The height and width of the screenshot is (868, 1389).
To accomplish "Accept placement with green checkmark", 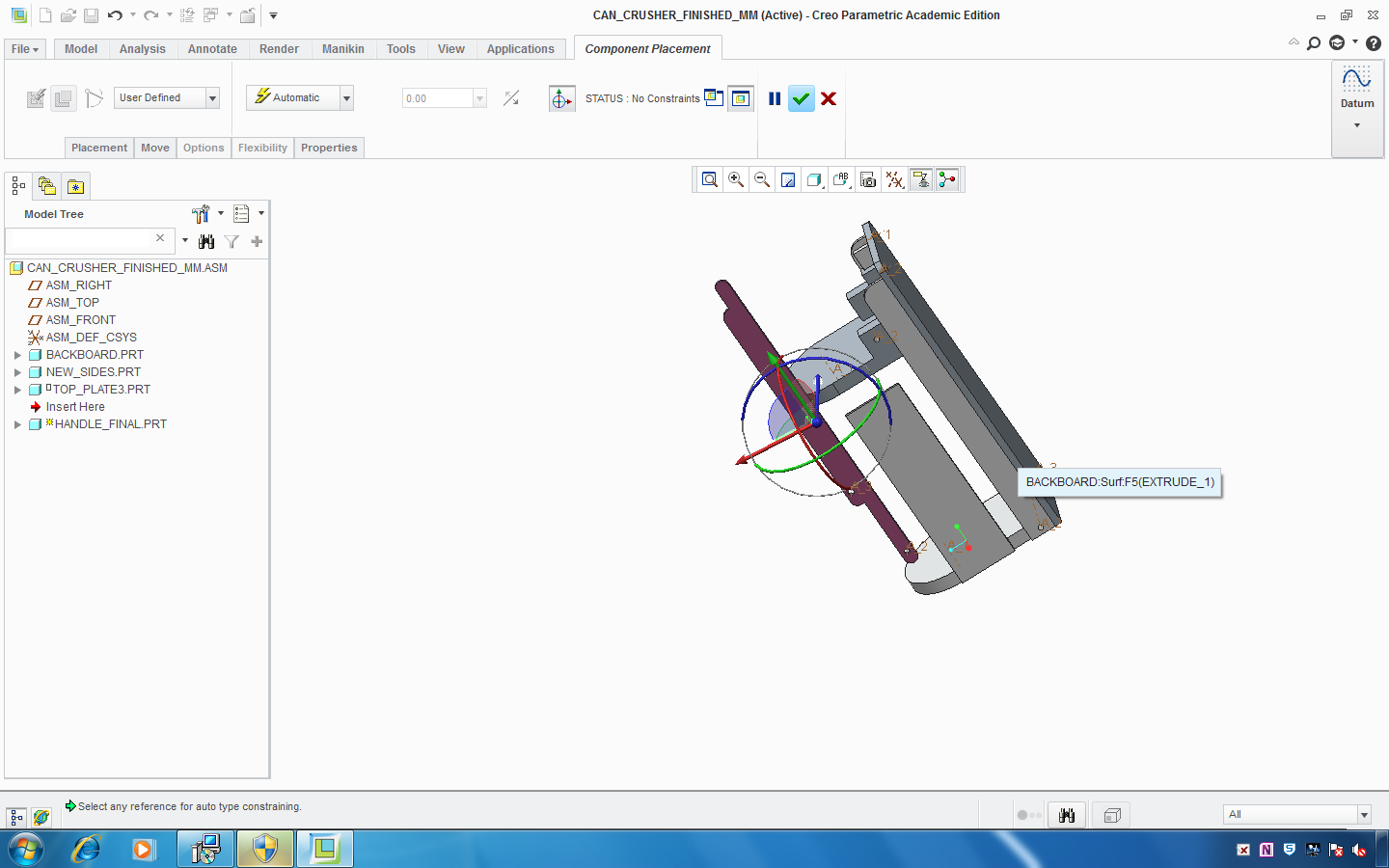I will tap(802, 98).
